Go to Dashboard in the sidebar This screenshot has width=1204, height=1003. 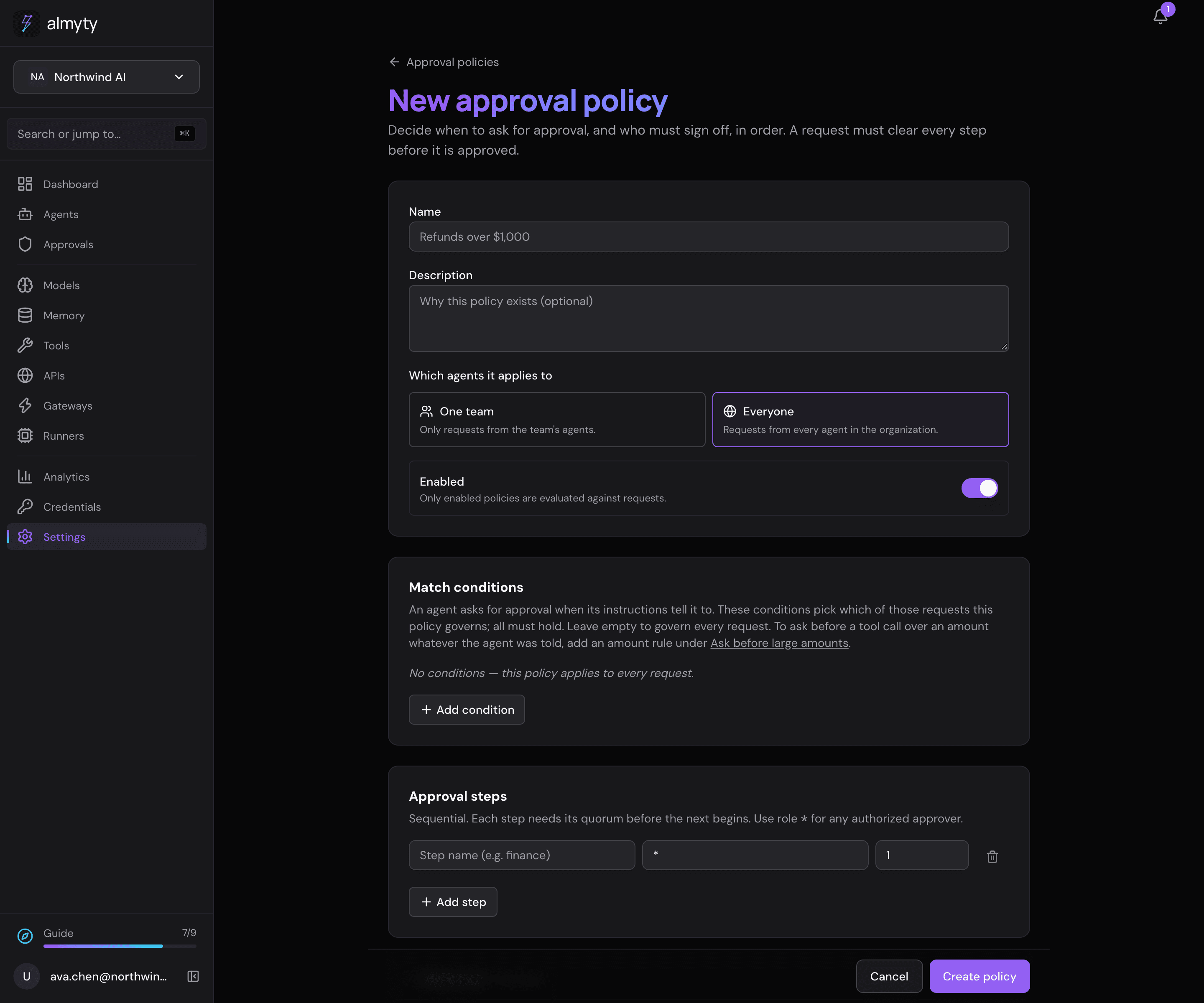point(107,184)
